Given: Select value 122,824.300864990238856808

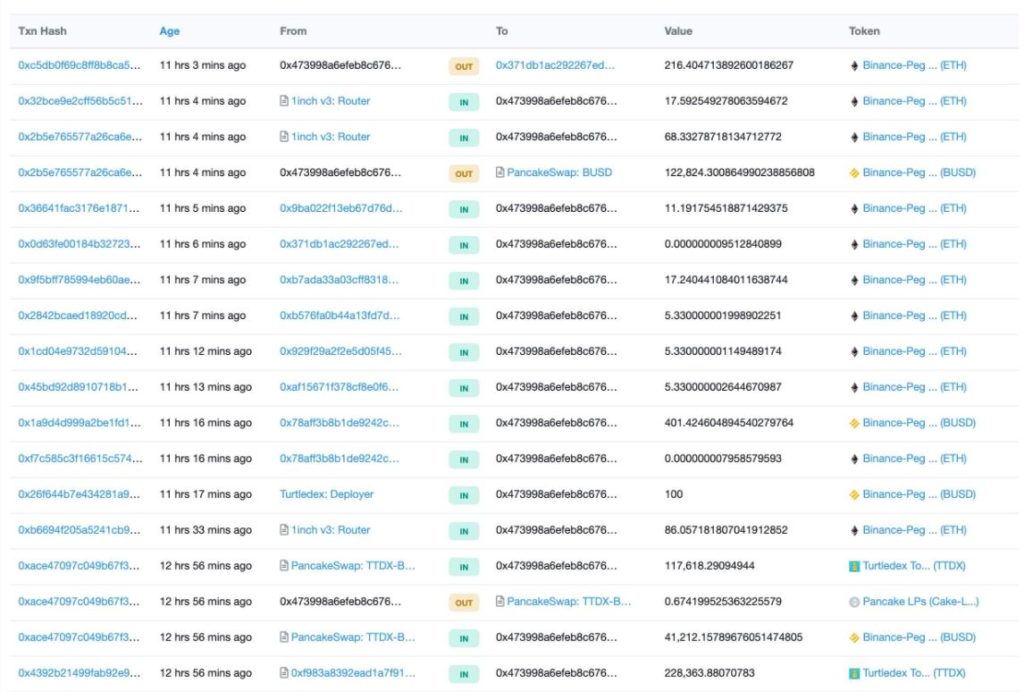Looking at the screenshot, I should tap(739, 172).
